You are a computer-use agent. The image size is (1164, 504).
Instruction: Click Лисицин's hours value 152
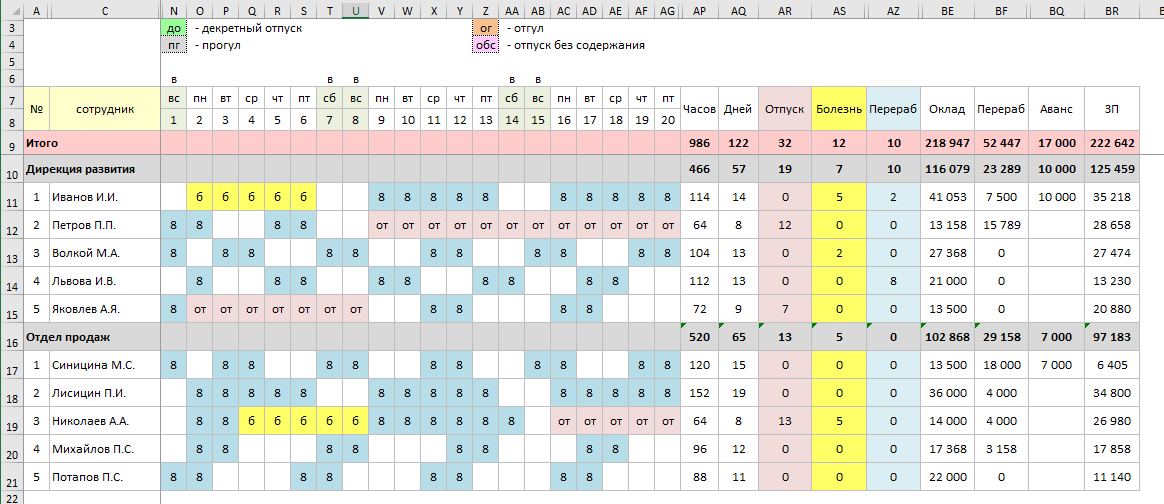click(699, 393)
